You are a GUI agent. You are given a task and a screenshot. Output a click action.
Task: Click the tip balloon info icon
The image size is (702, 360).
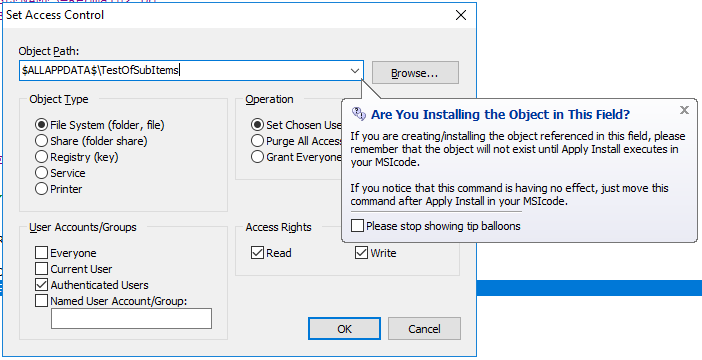click(359, 114)
